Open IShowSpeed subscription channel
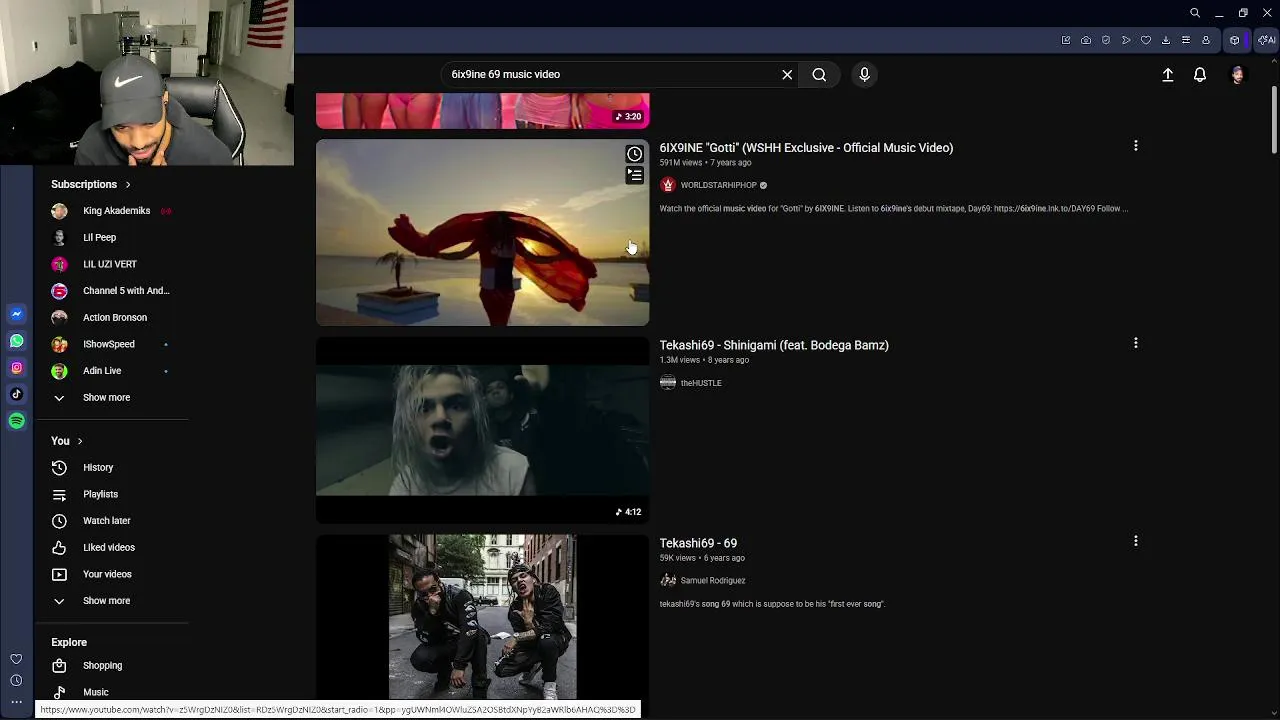Image resolution: width=1280 pixels, height=720 pixels. click(x=110, y=344)
